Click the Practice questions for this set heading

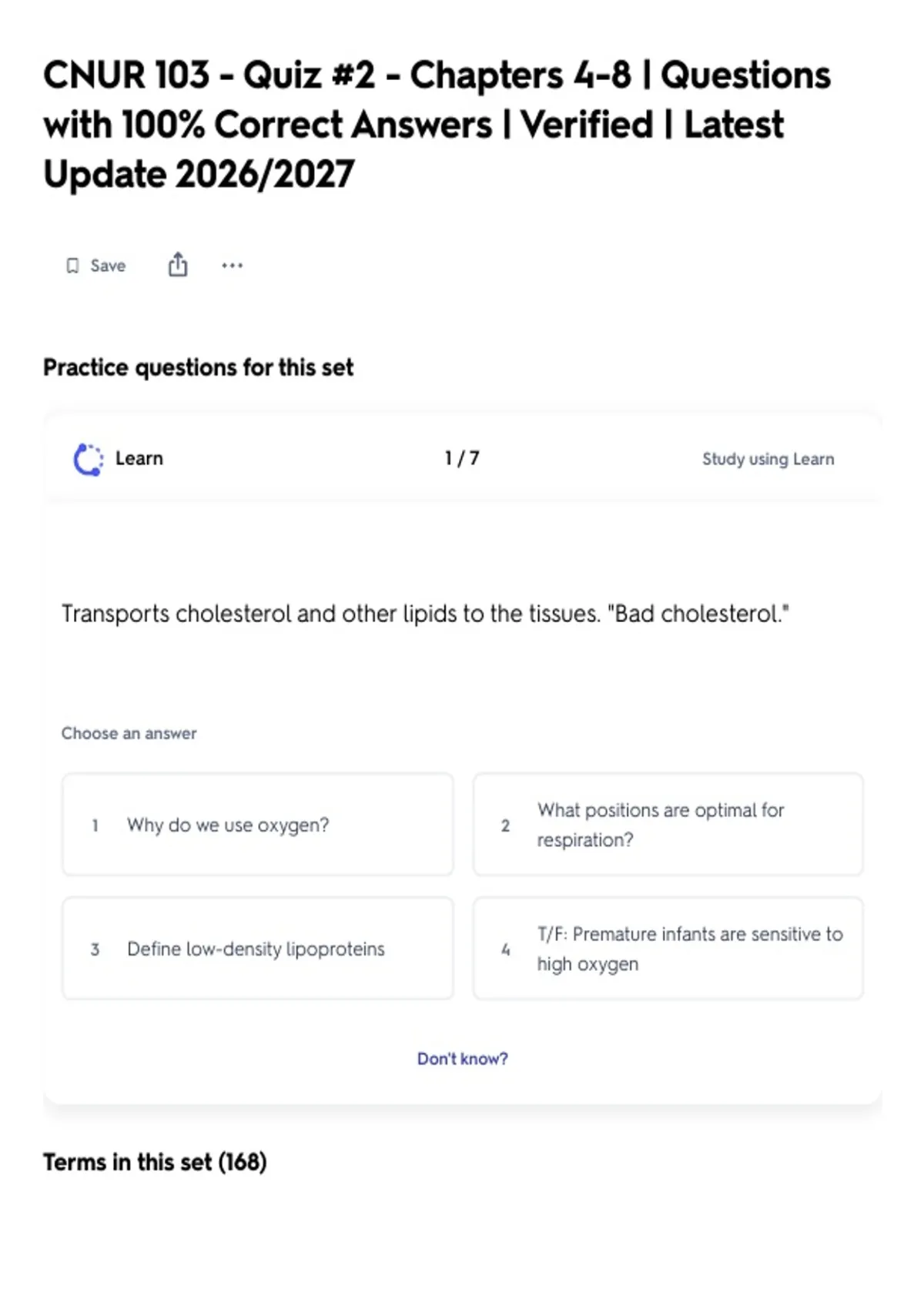pyautogui.click(x=198, y=368)
